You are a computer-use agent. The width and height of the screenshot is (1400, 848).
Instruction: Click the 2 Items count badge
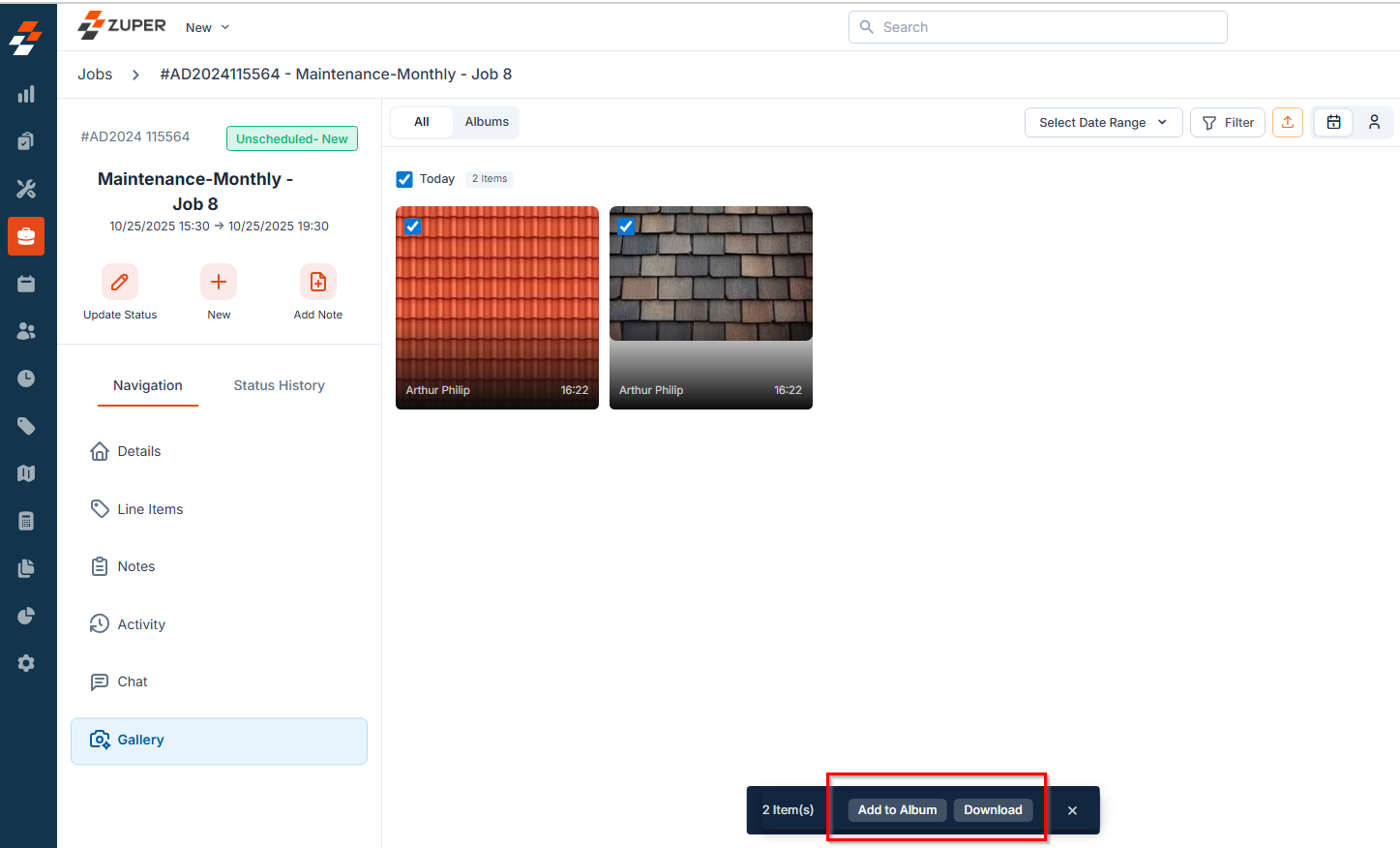(490, 179)
